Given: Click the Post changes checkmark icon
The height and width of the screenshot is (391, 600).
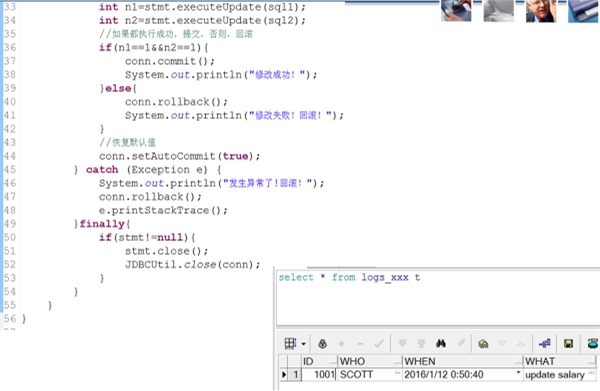Looking at the screenshot, I should 379,343.
